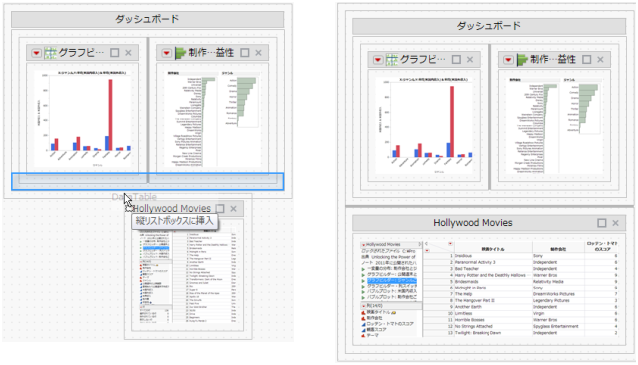The width and height of the screenshot is (638, 365).
Task: Open red triangle menu of 制作…益性 in right dashboard
Action: coord(508,60)
